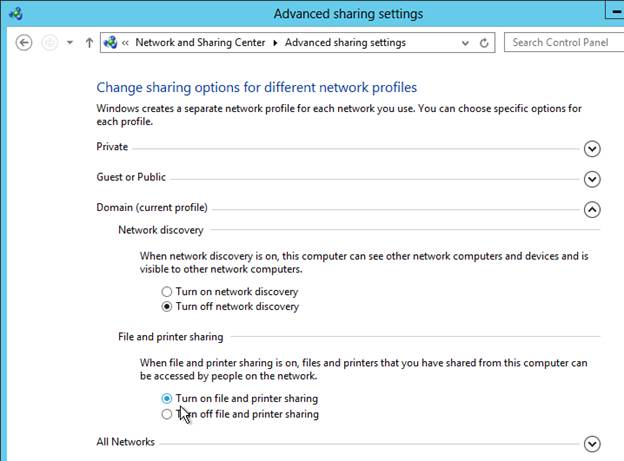Collapse the Domain current profile section
The height and width of the screenshot is (461, 624).
tap(592, 209)
